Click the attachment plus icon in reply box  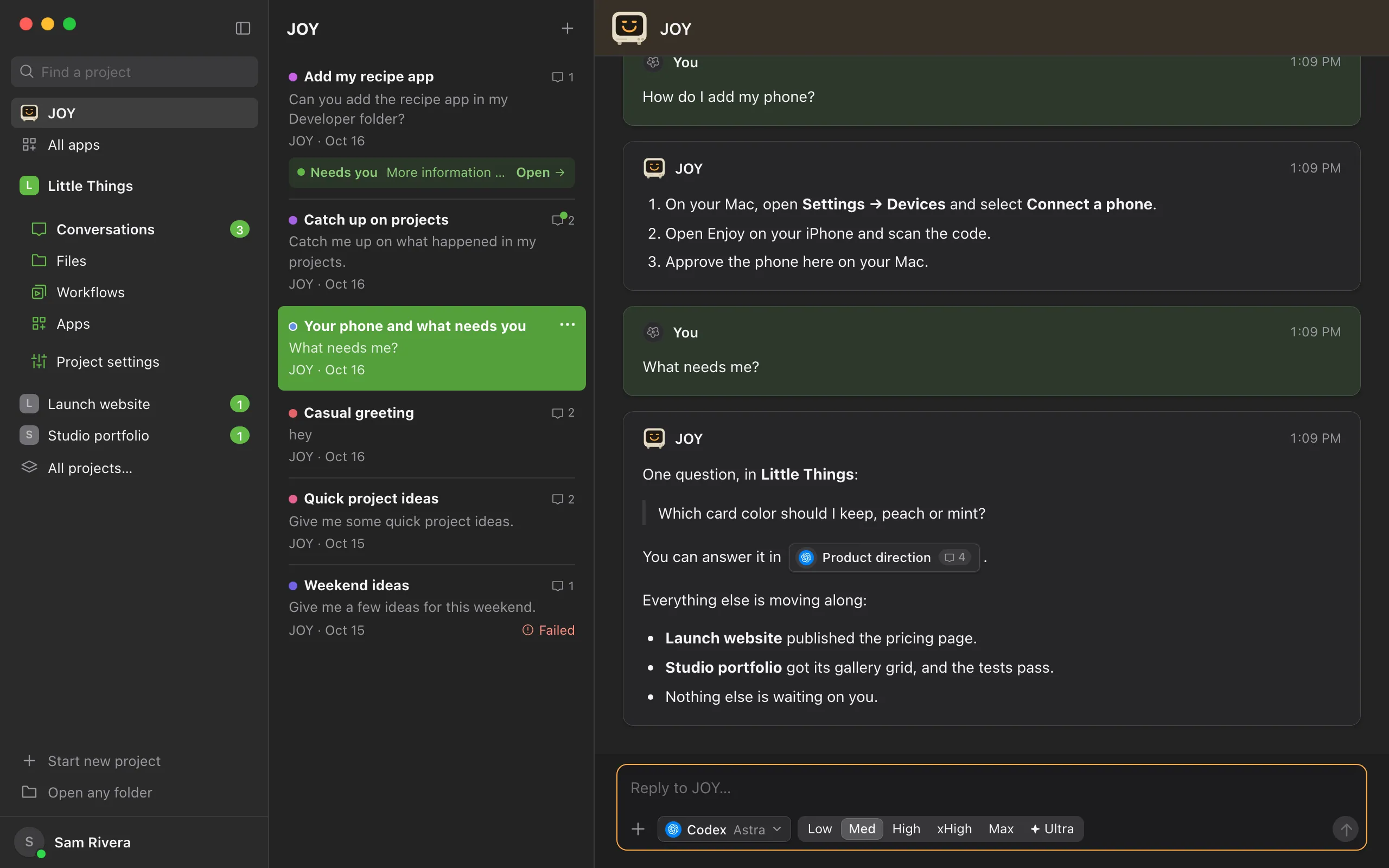click(638, 829)
